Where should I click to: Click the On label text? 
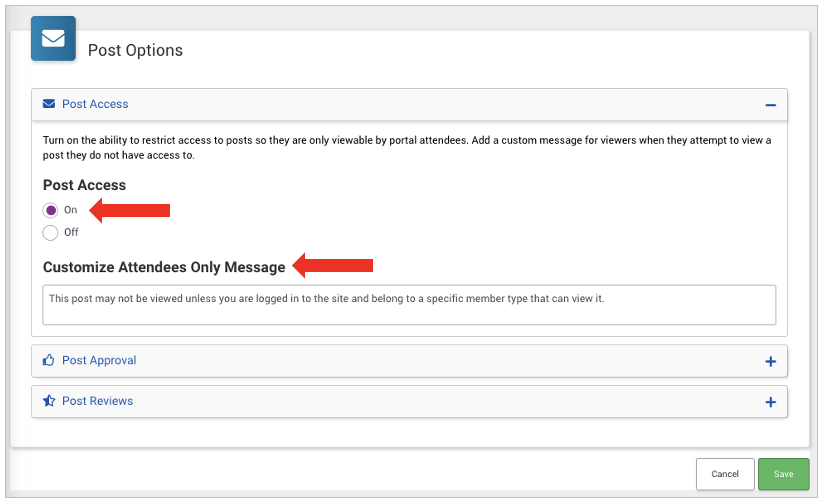point(71,210)
